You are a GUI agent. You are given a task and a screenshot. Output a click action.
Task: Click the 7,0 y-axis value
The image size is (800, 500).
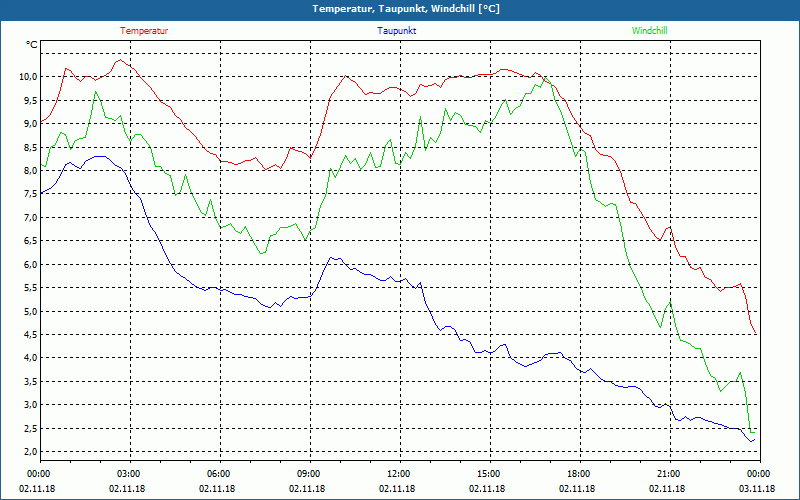pos(31,217)
